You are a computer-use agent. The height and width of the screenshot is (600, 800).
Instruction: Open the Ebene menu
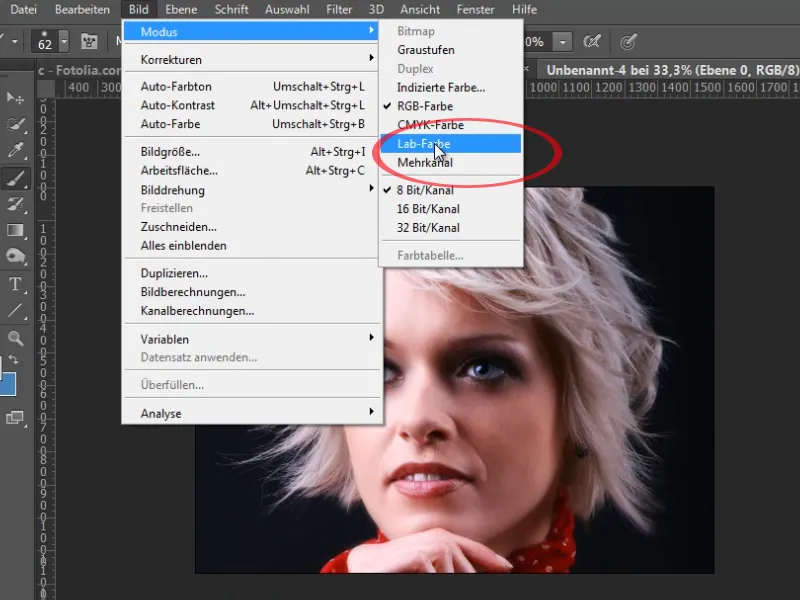tap(181, 9)
